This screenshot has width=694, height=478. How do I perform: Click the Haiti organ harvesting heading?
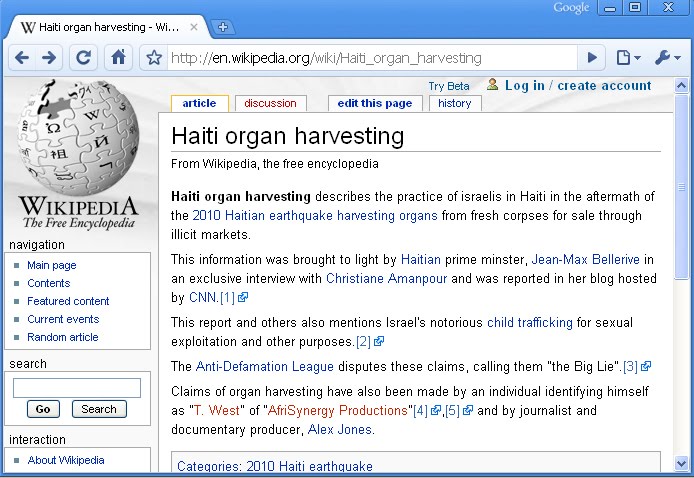tap(288, 136)
